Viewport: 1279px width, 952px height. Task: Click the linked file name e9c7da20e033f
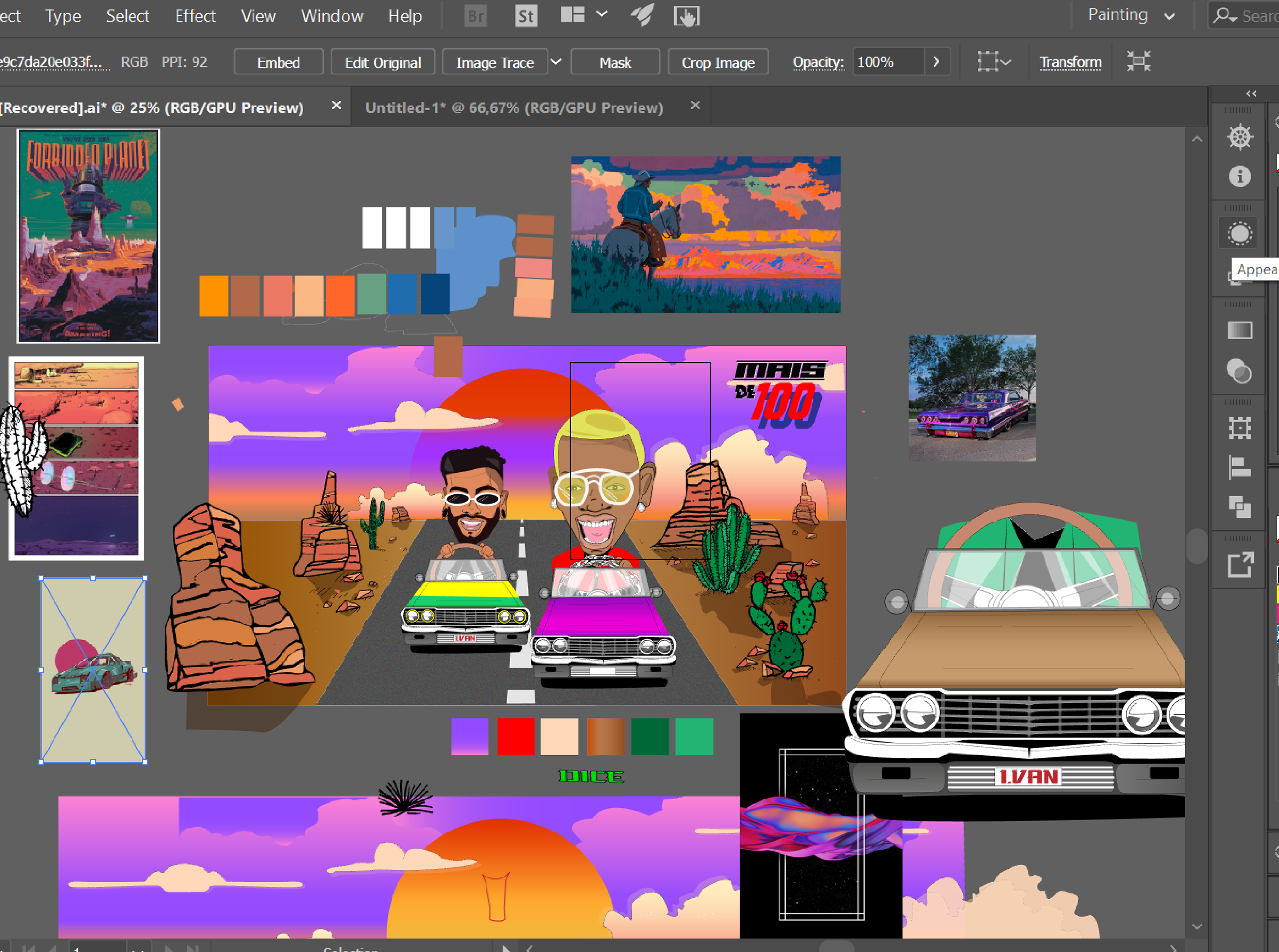(54, 62)
